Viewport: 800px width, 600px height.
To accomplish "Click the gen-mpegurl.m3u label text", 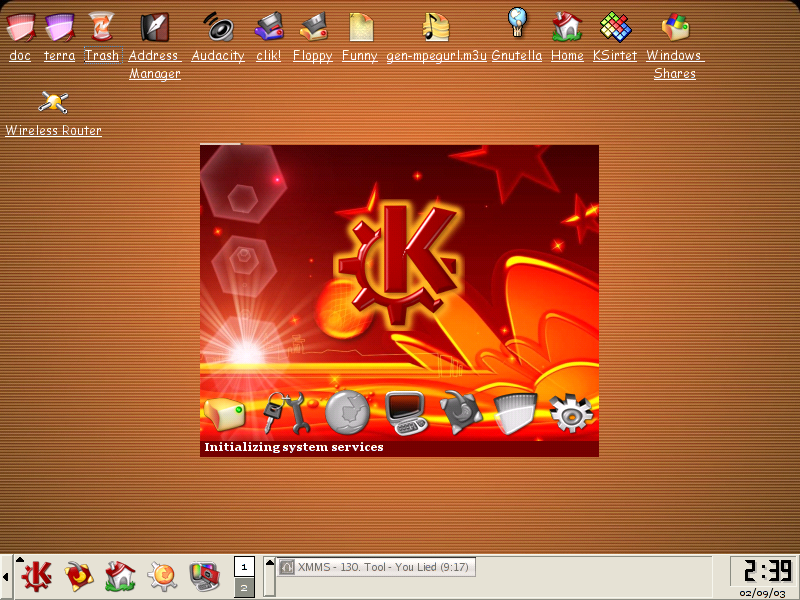I will point(436,56).
